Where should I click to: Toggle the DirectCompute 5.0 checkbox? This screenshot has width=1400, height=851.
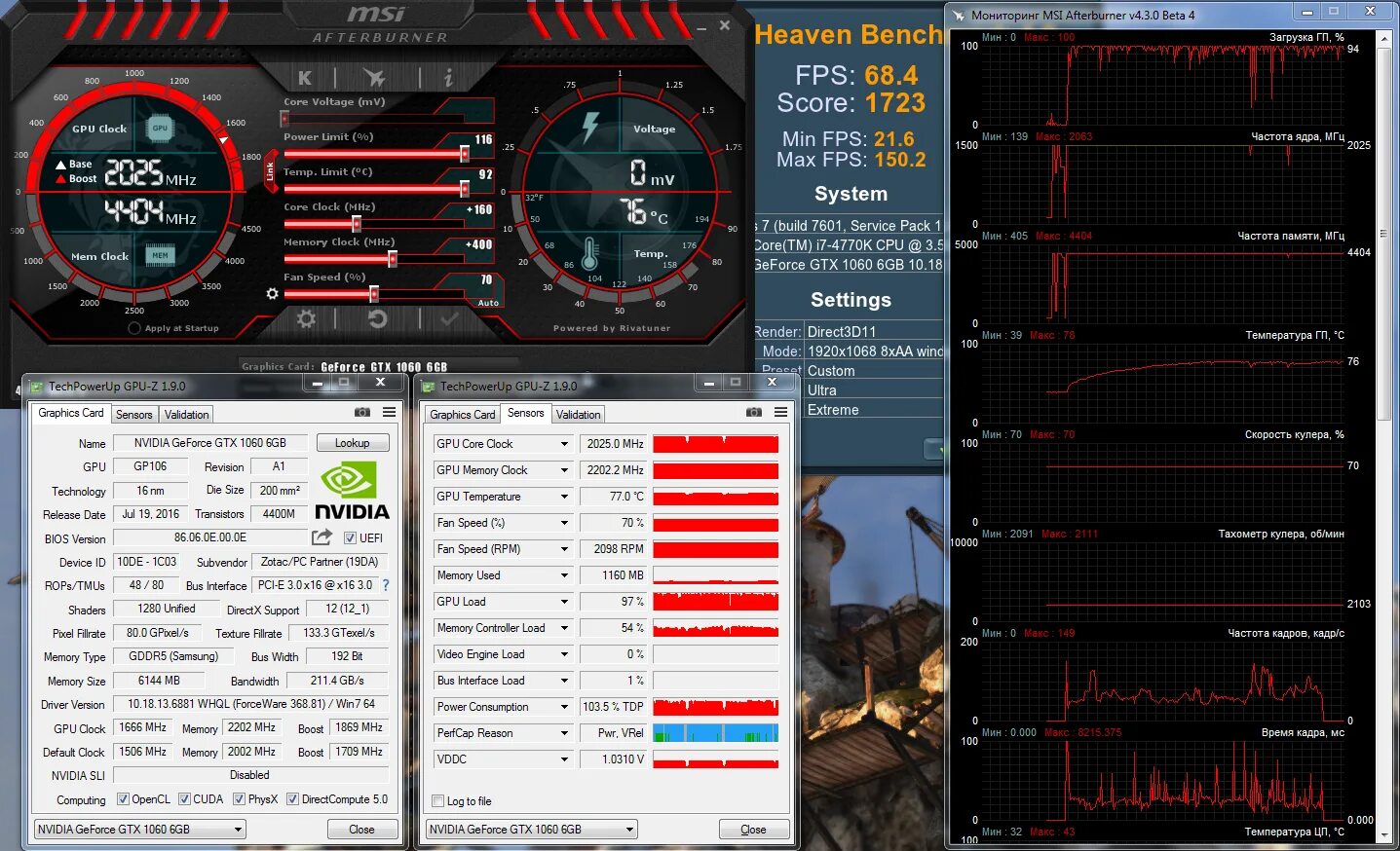[x=292, y=799]
